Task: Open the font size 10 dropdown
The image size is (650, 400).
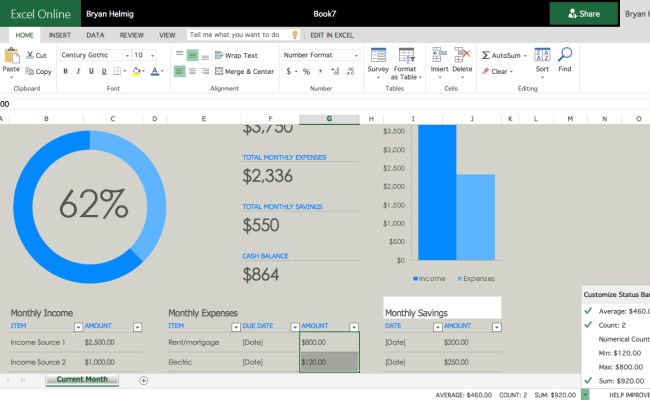Action: (153, 55)
